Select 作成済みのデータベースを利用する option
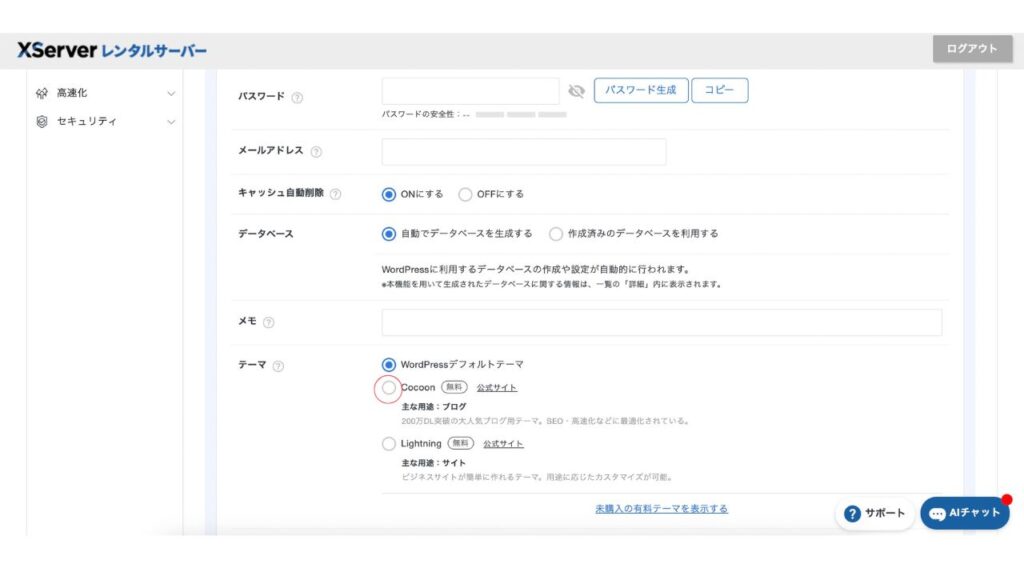Image resolution: width=1024 pixels, height=576 pixels. click(556, 234)
